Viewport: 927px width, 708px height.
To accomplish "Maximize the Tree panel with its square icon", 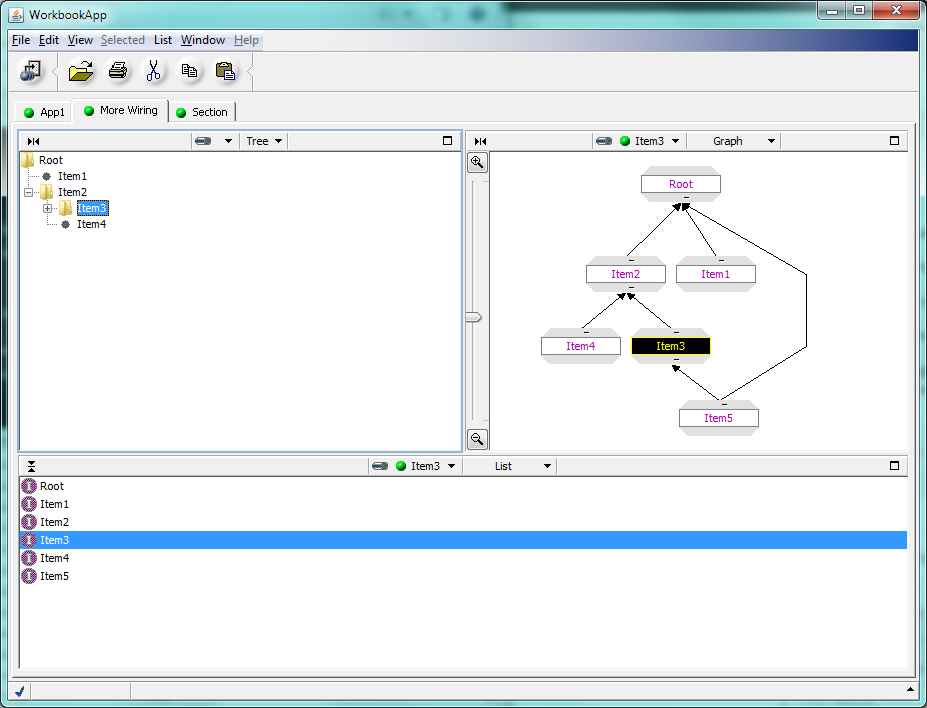I will 447,141.
